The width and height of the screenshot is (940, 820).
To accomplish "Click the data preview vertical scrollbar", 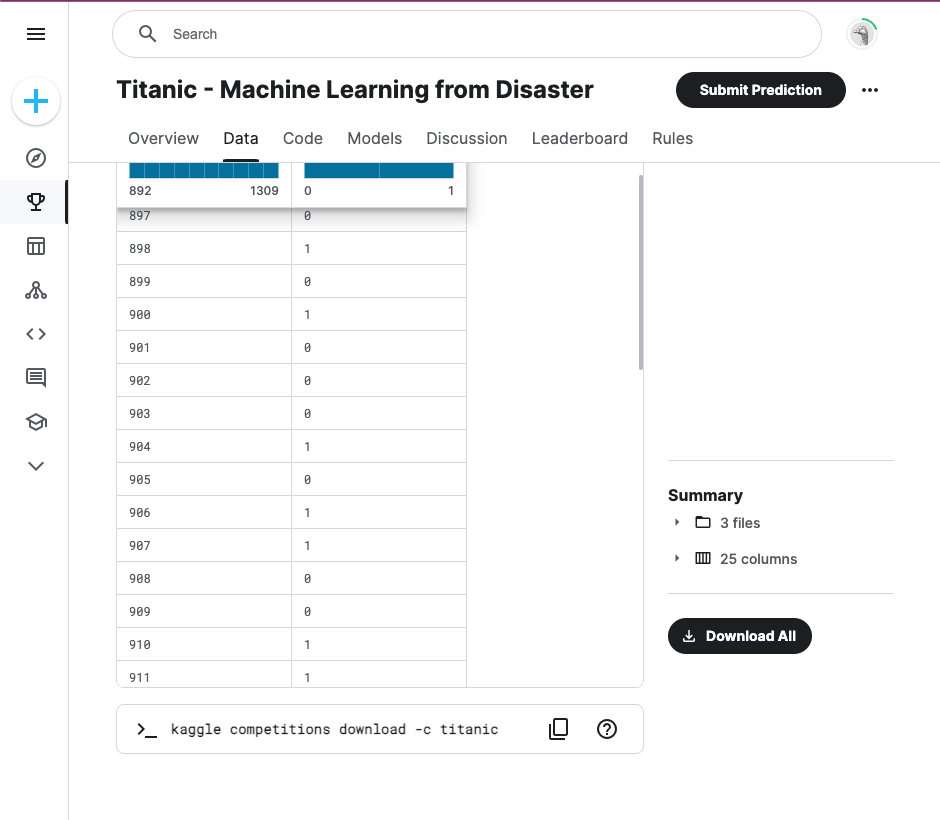I will pyautogui.click(x=641, y=273).
